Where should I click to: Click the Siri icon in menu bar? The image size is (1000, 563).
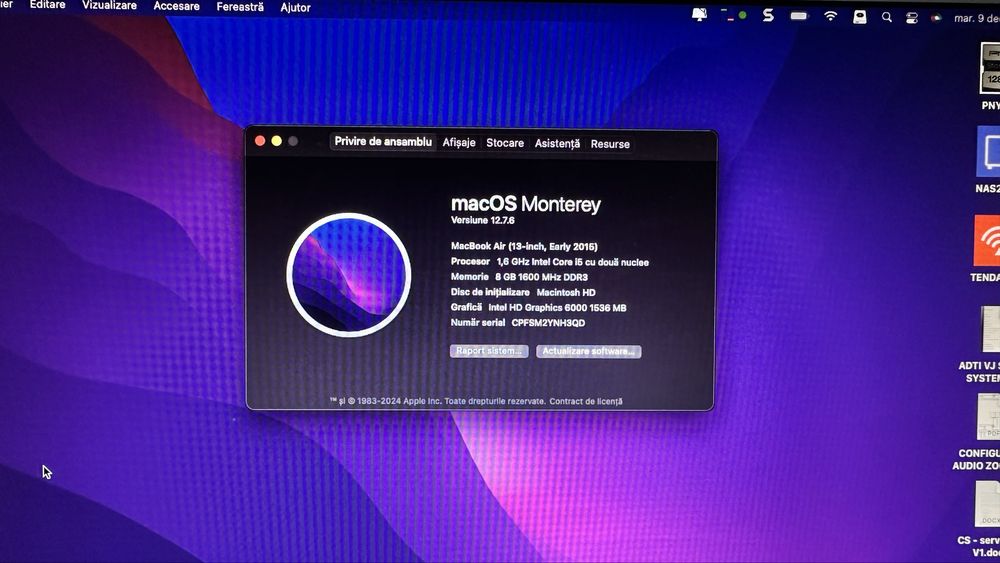(936, 18)
